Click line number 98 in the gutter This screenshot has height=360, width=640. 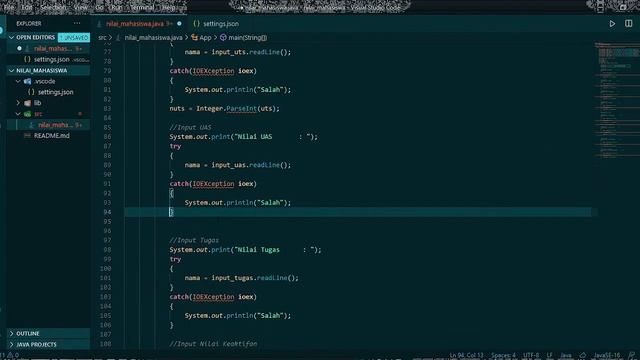pos(107,249)
